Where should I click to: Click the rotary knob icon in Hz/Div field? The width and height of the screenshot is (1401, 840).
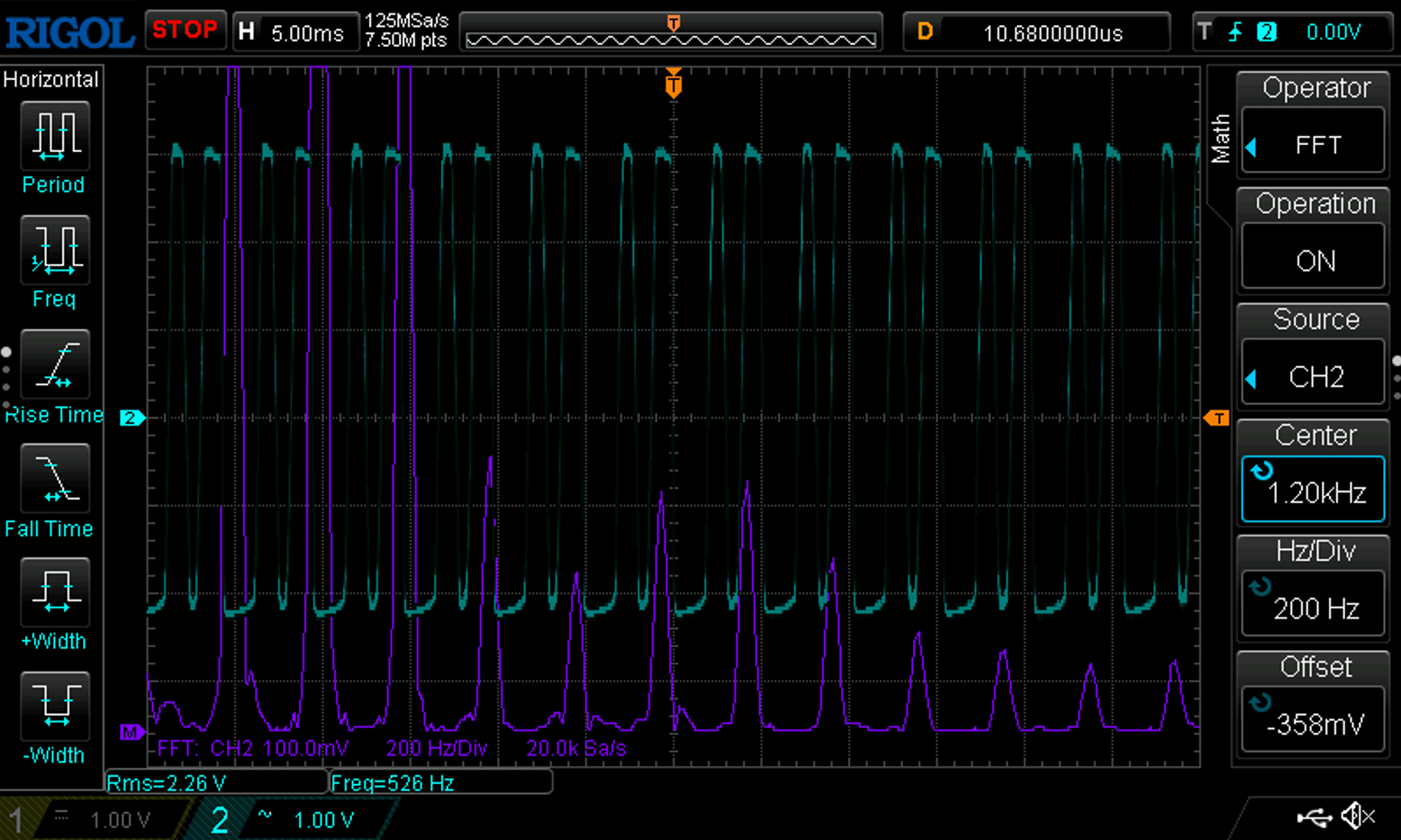1261,586
